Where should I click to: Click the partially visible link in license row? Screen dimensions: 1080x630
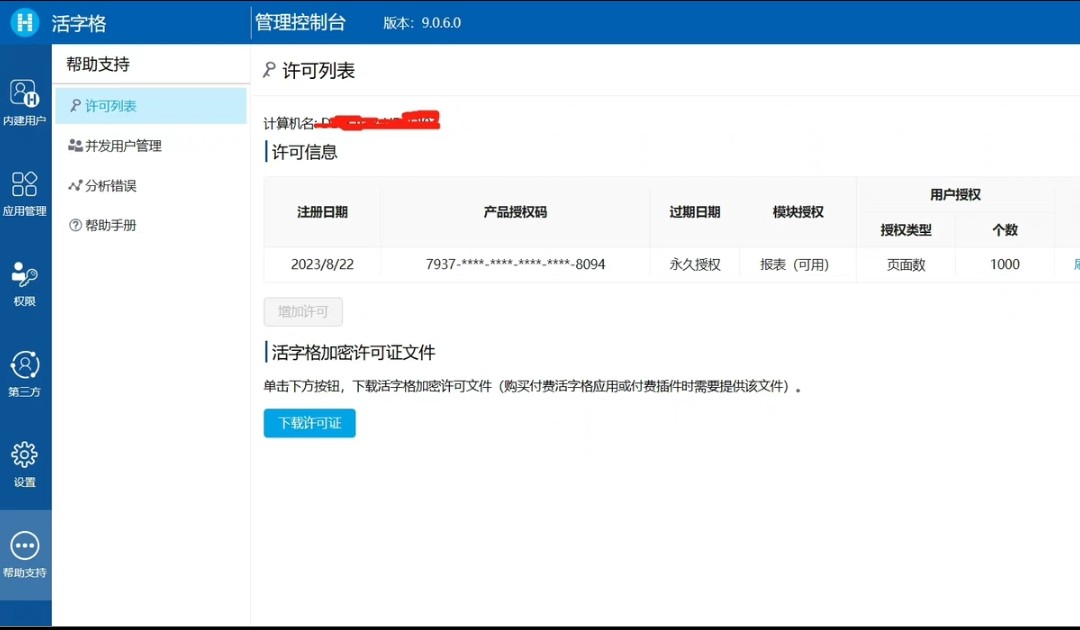click(1077, 264)
